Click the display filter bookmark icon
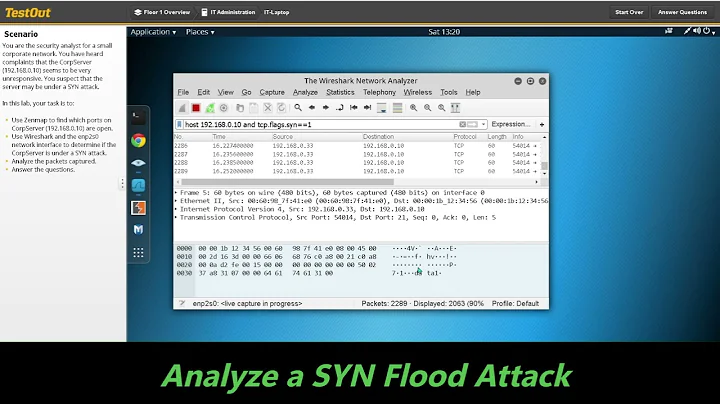720x404 pixels. pyautogui.click(x=180, y=124)
